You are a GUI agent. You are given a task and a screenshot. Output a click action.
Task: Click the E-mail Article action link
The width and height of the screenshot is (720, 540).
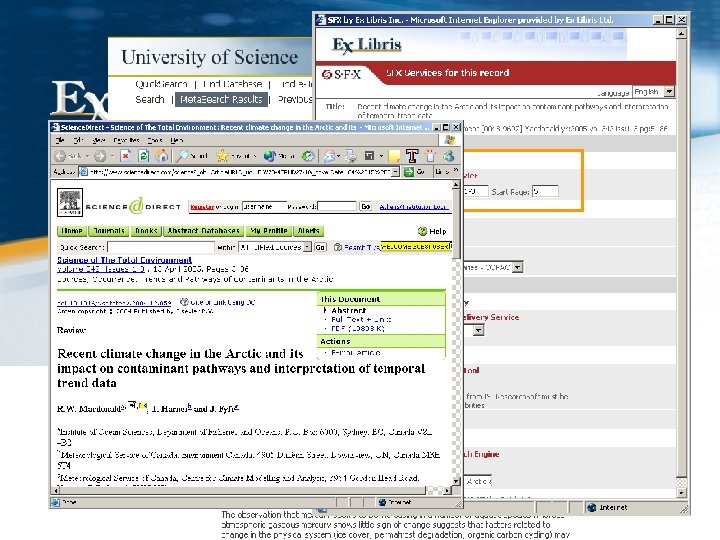coord(356,353)
